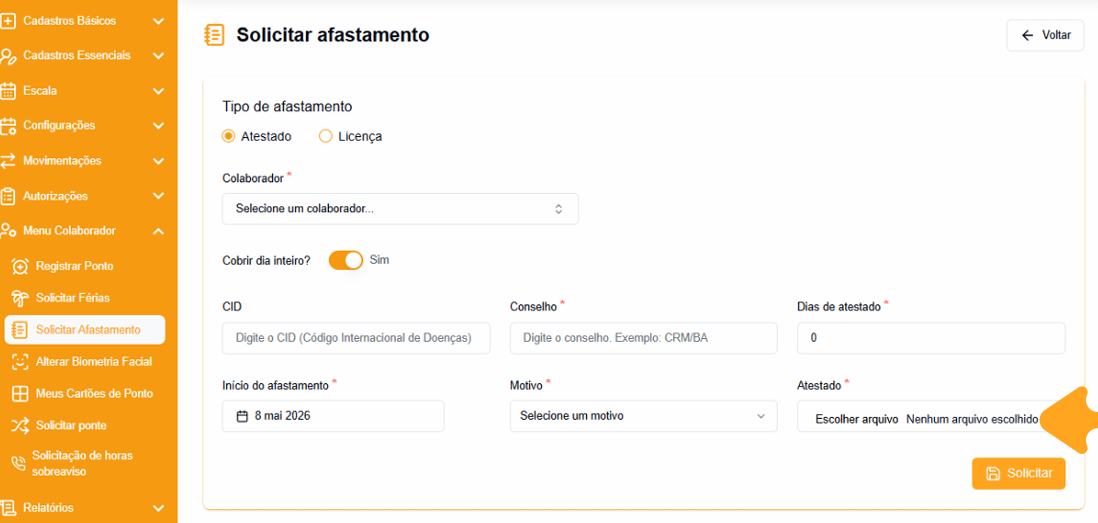Click the Tipo de afastamento heading
Viewport: 1098px width, 523px height.
coord(287,106)
